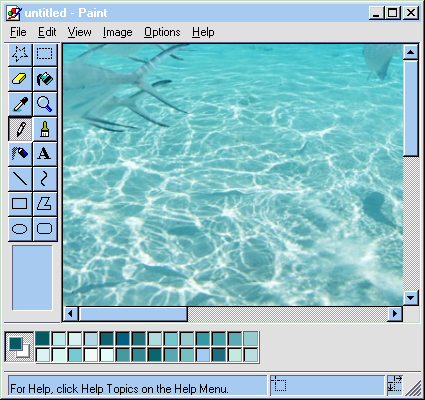Open the Help menu

203,32
